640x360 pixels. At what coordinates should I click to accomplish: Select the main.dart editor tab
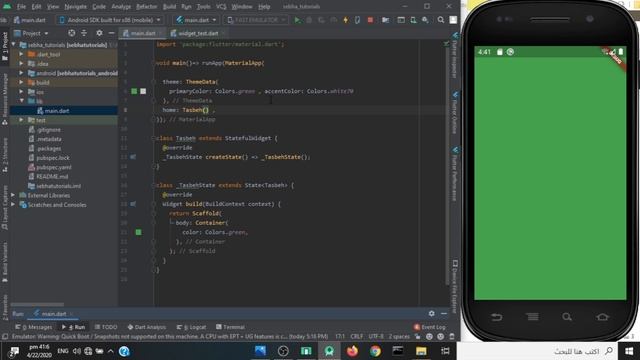click(142, 33)
